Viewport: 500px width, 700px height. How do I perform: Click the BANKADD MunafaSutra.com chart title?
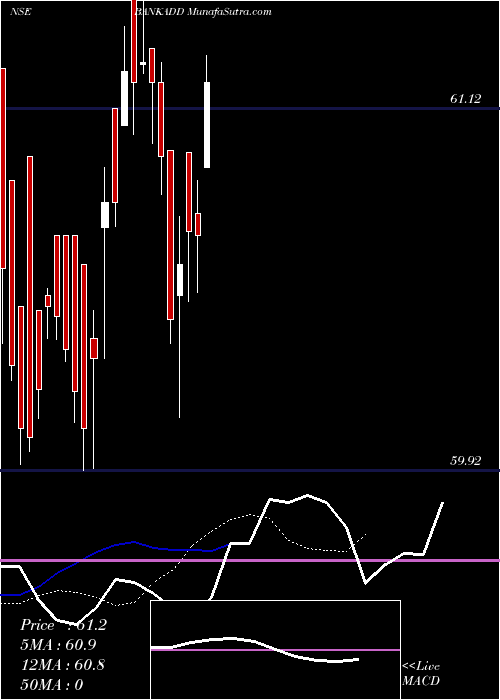point(204,12)
